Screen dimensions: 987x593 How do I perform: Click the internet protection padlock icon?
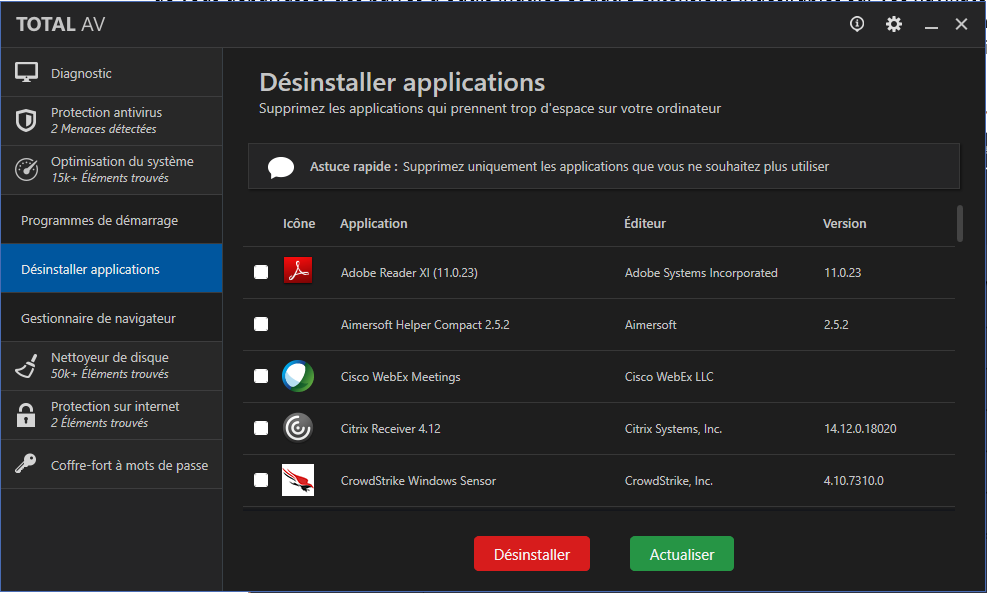tap(26, 414)
